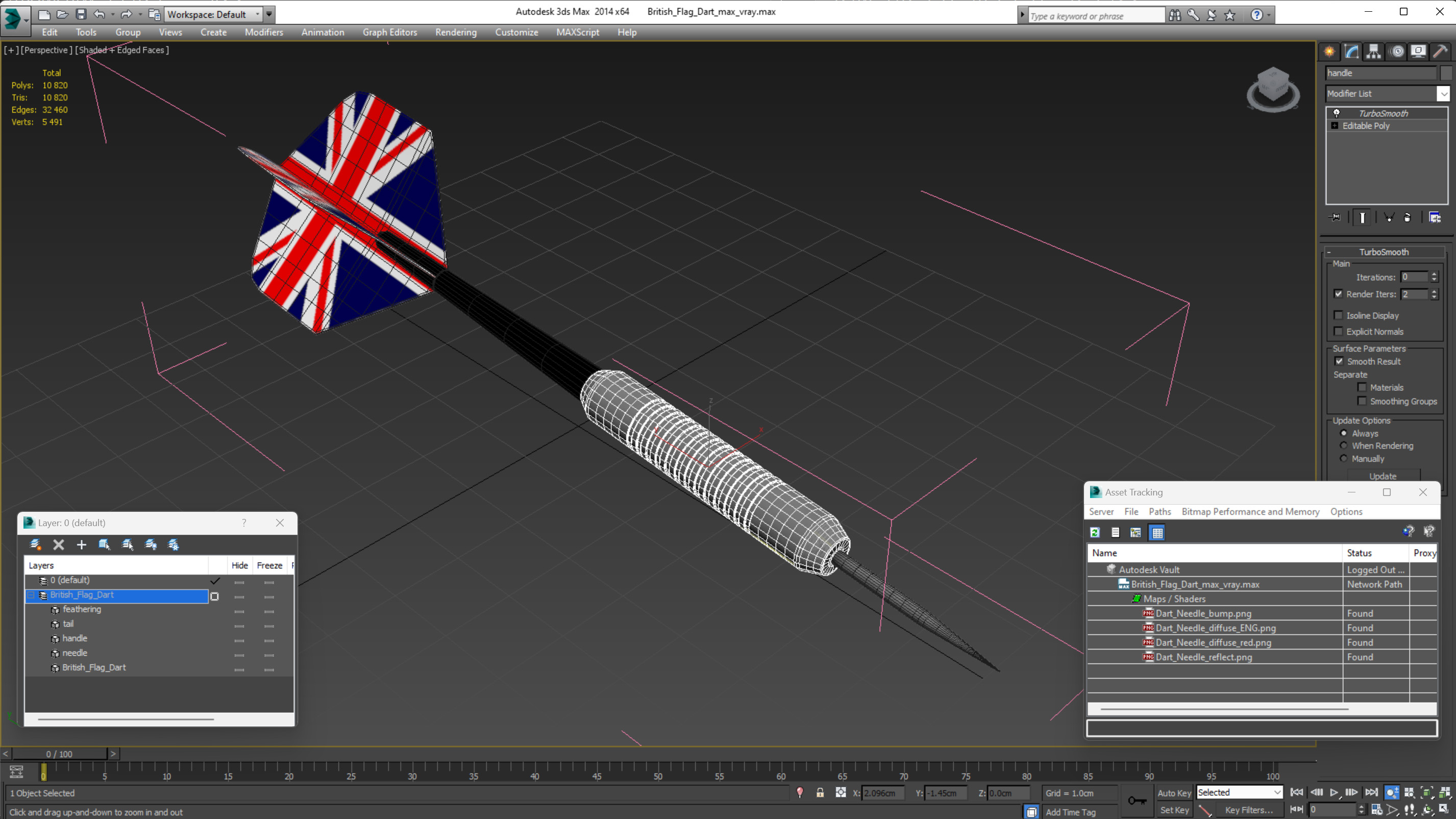Click the search keyword input field
The width and height of the screenshot is (1456, 819).
pyautogui.click(x=1097, y=16)
